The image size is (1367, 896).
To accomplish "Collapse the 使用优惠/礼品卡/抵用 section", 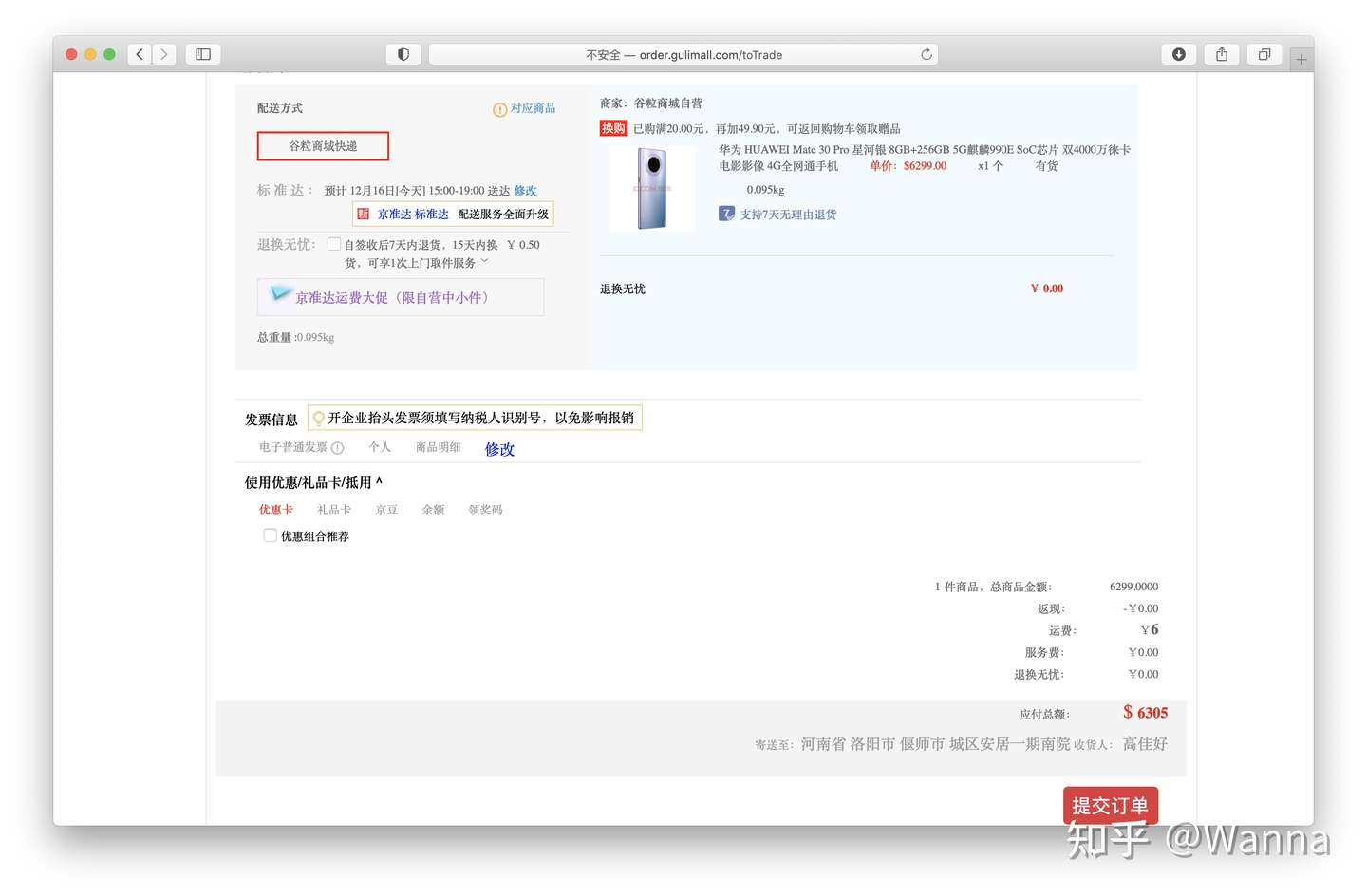I will (379, 480).
